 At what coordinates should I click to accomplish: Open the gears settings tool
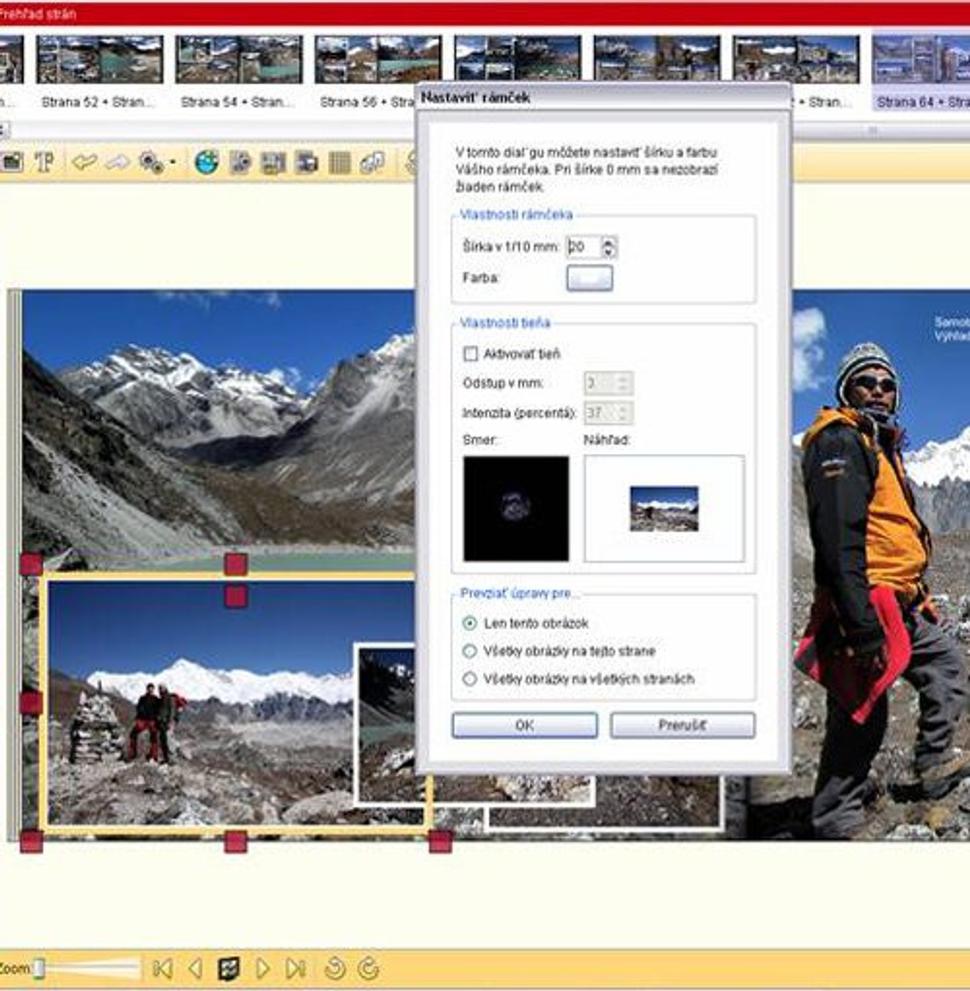pos(151,162)
